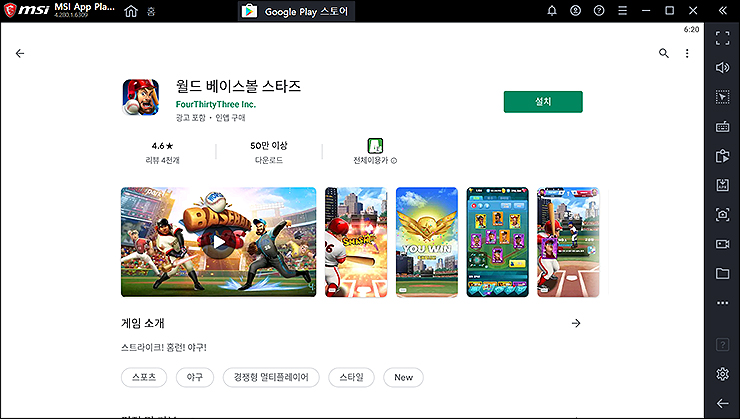Select the 경쟁형 멀티플레이어 tag chip
This screenshot has width=740, height=419.
[271, 377]
